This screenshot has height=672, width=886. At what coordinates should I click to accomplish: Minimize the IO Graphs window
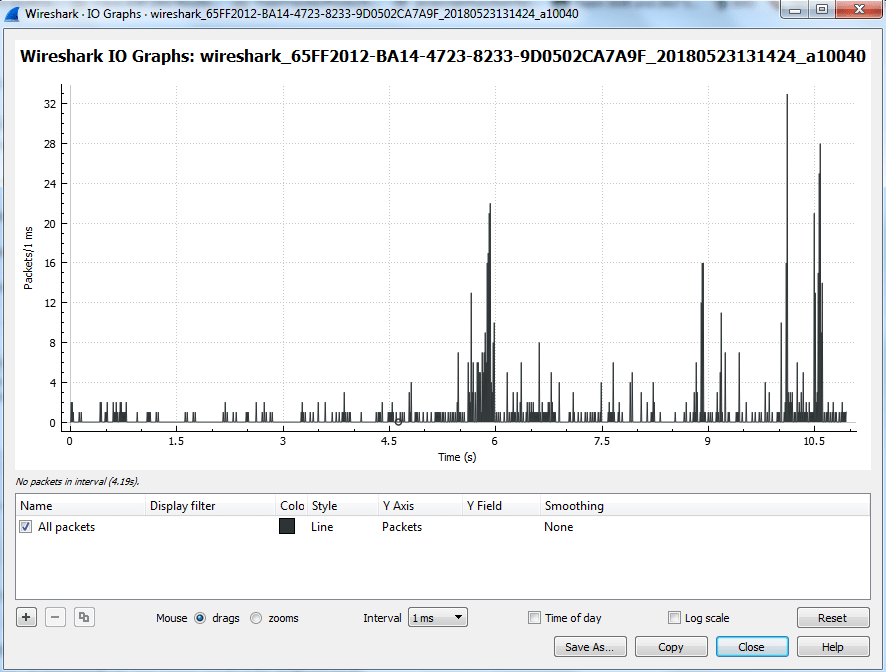(794, 10)
